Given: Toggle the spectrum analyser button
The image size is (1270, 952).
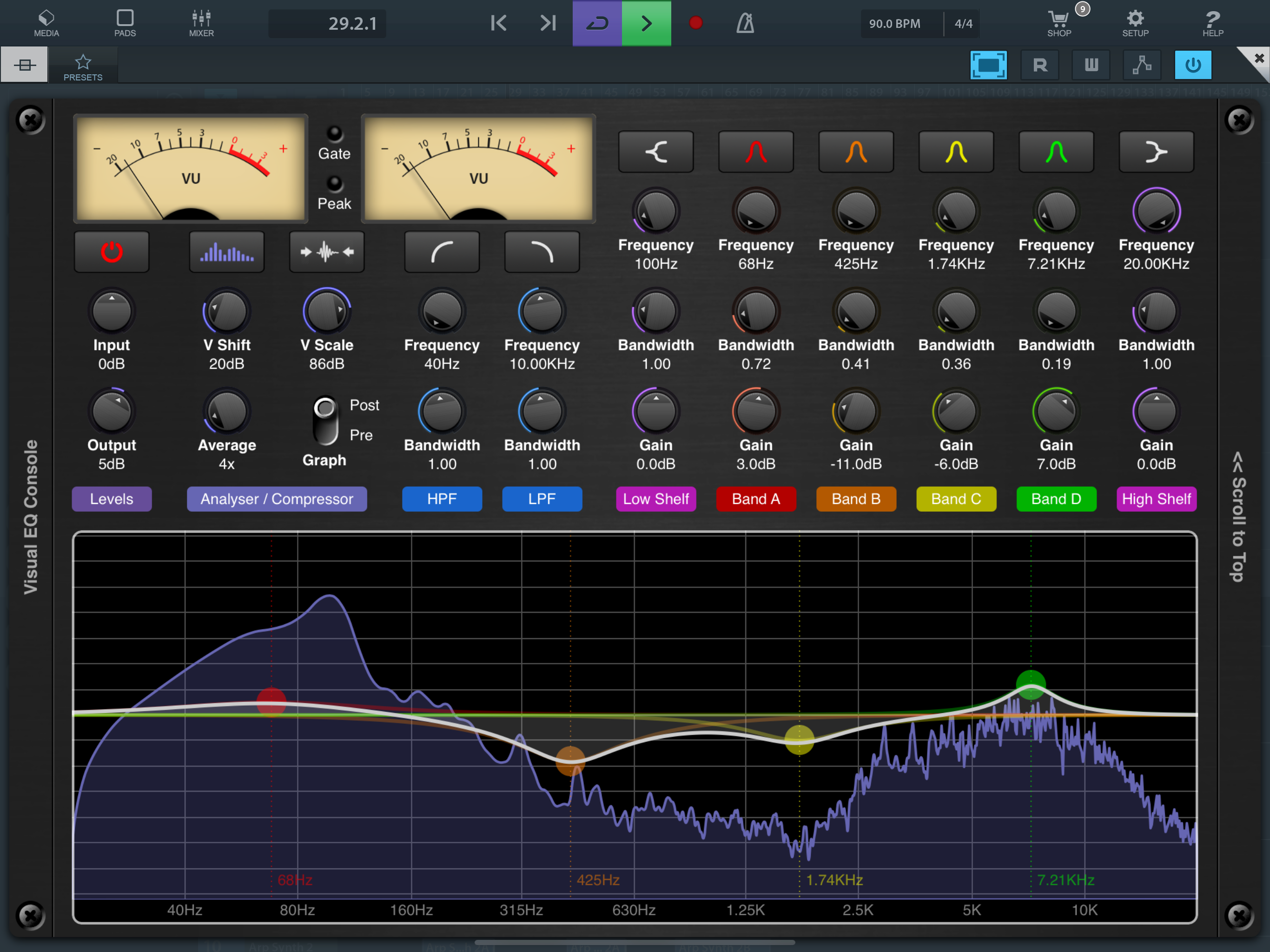Looking at the screenshot, I should pos(227,252).
